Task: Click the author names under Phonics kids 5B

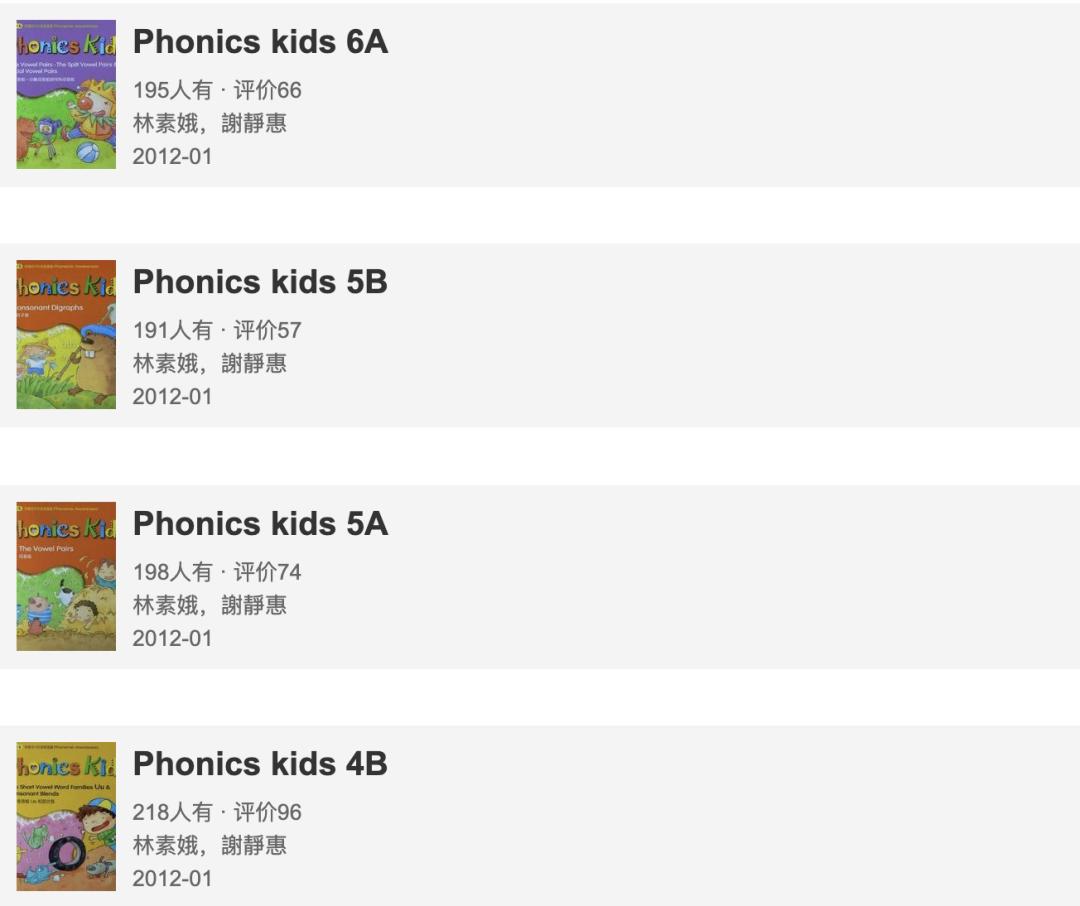Action: (210, 363)
